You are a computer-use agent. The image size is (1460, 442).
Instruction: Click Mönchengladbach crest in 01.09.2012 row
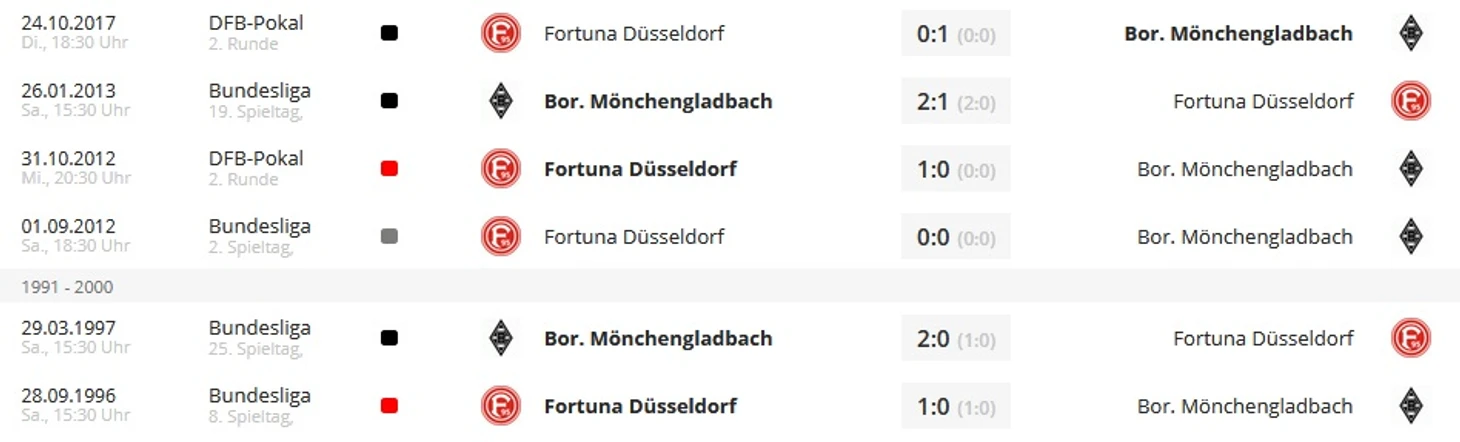click(x=1410, y=237)
